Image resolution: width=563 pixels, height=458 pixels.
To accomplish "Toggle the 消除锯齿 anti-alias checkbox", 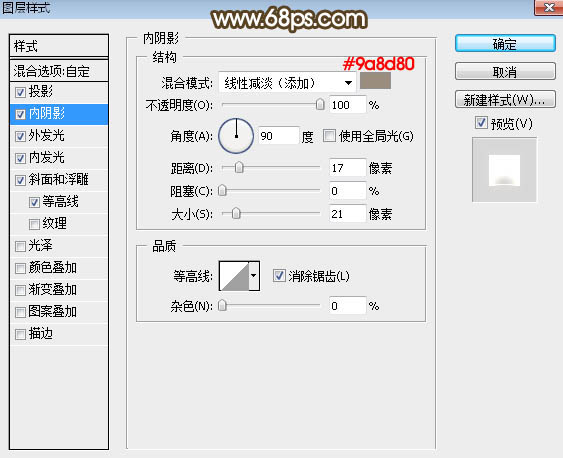I will click(279, 276).
